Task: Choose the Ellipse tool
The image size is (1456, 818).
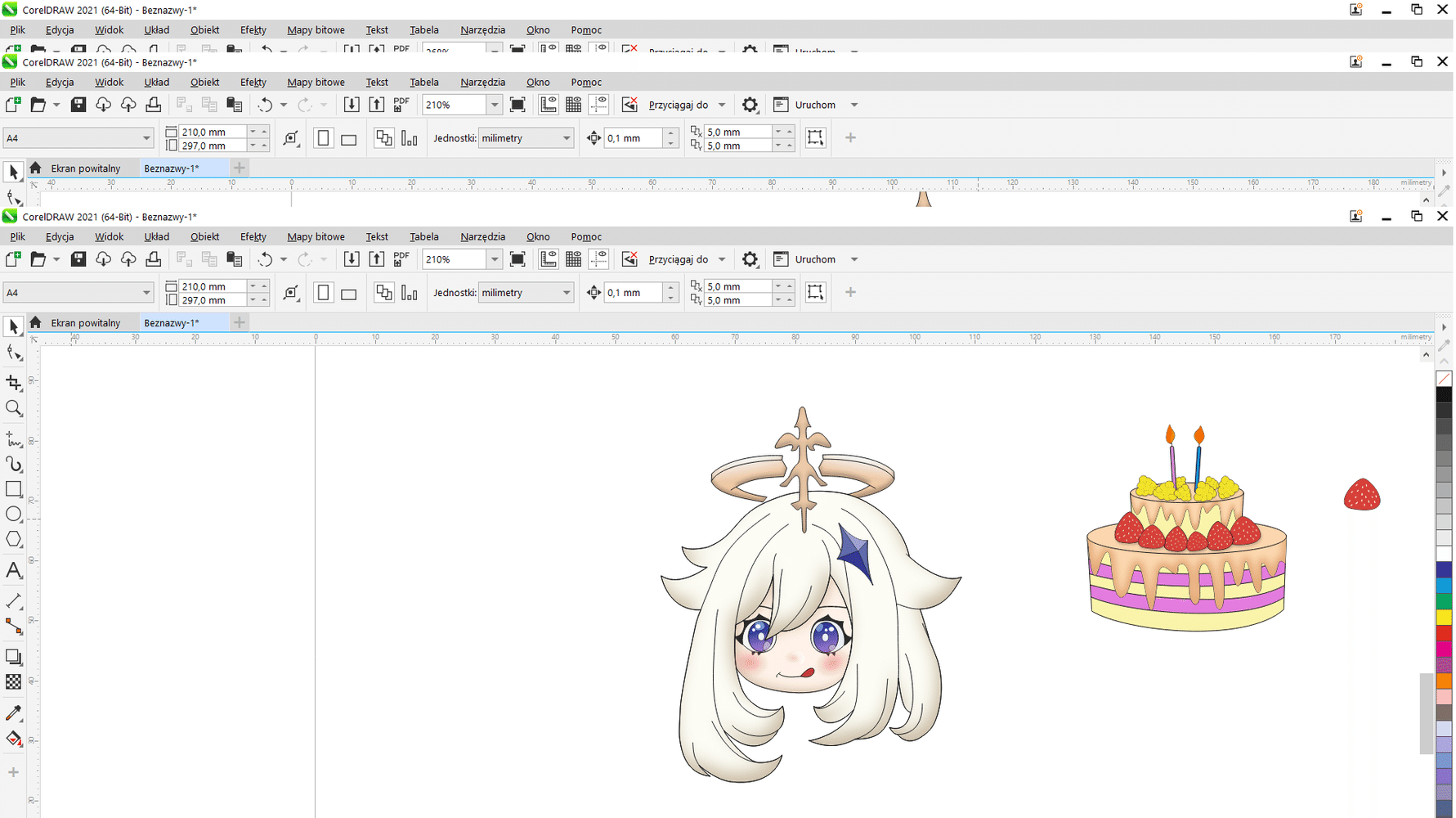Action: [13, 514]
